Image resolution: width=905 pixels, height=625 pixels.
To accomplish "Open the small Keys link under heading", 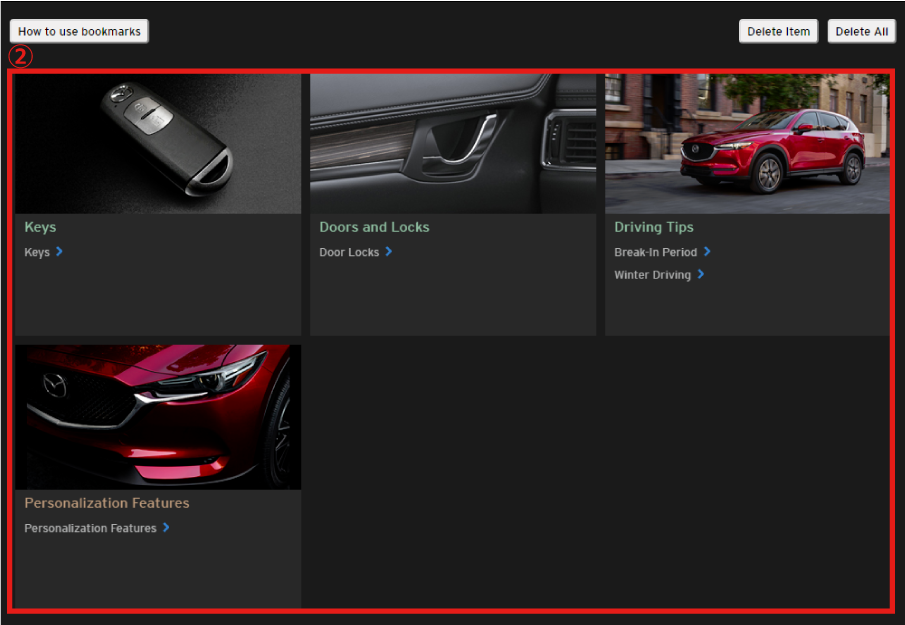I will click(37, 253).
